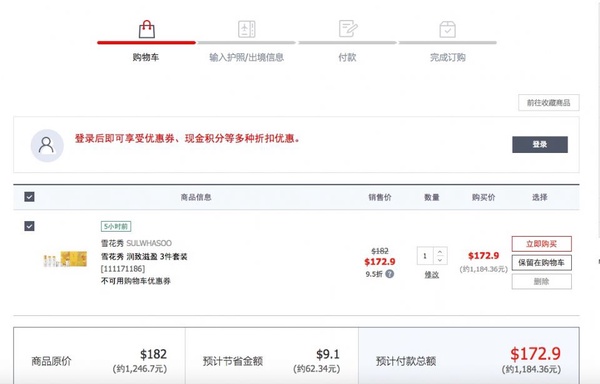Screen dimensions: 600x384
Task: Uncheck the 雪花秀 product checkbox
Action: pyautogui.click(x=29, y=226)
